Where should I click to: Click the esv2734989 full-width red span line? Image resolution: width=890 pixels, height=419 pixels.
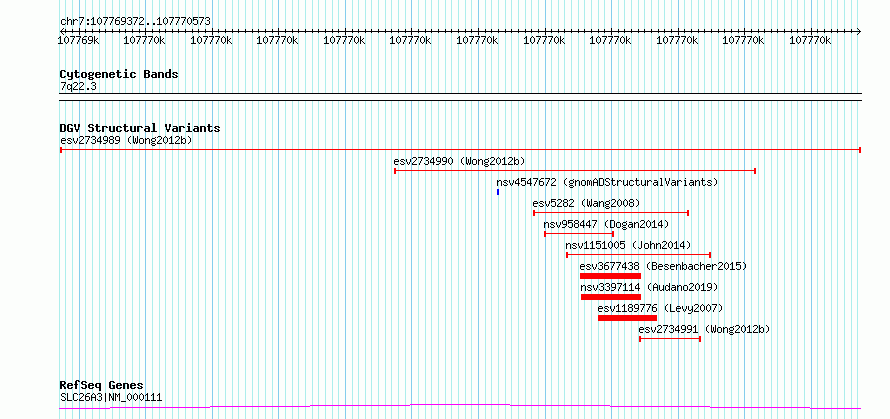[460, 150]
